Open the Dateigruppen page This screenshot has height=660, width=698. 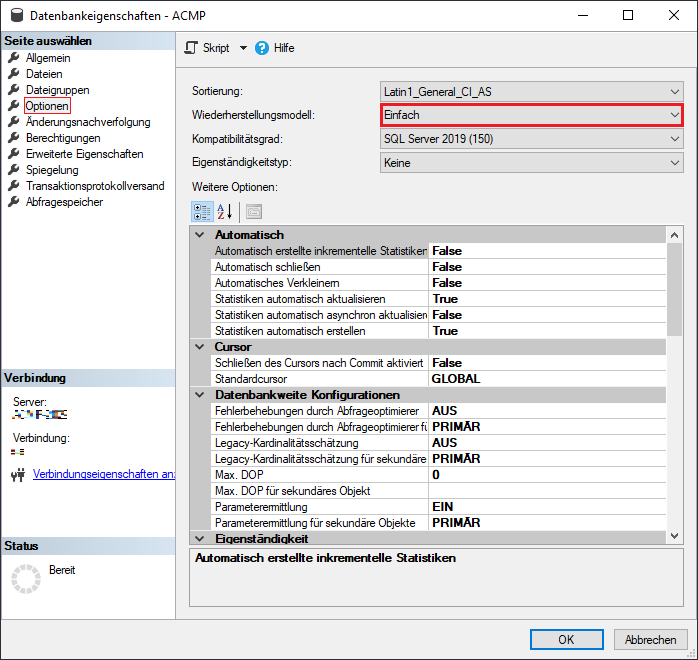[x=57, y=90]
